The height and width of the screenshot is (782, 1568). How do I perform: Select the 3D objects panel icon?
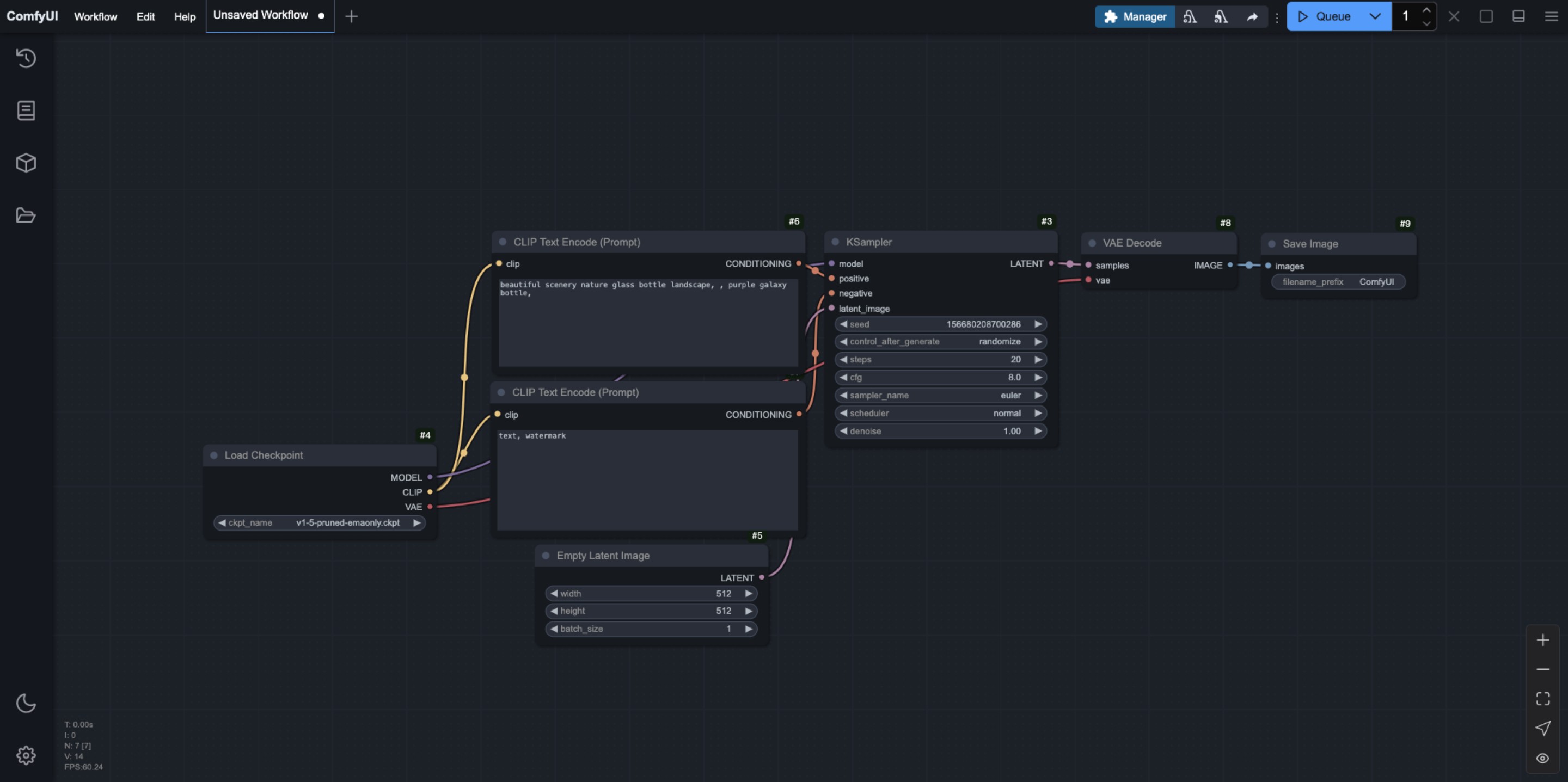[27, 162]
